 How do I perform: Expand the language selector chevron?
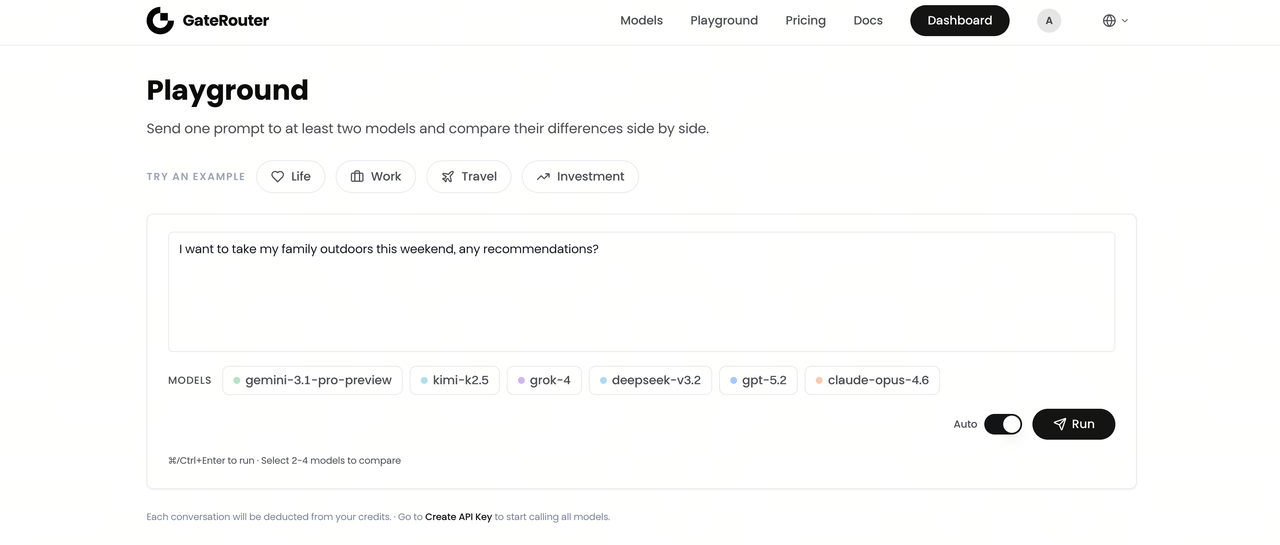point(1125,20)
